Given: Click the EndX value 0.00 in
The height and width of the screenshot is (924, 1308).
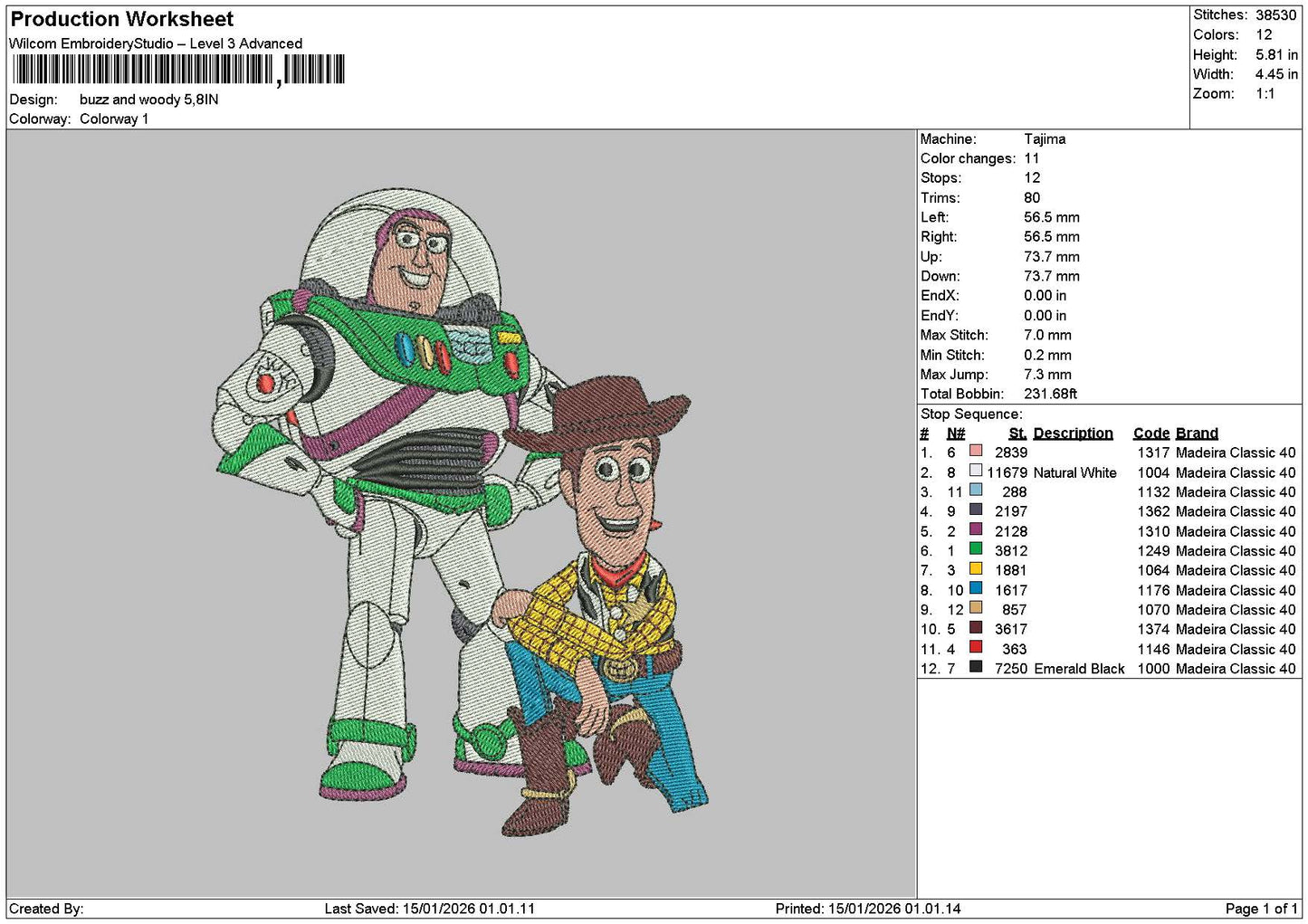Looking at the screenshot, I should point(1045,296).
